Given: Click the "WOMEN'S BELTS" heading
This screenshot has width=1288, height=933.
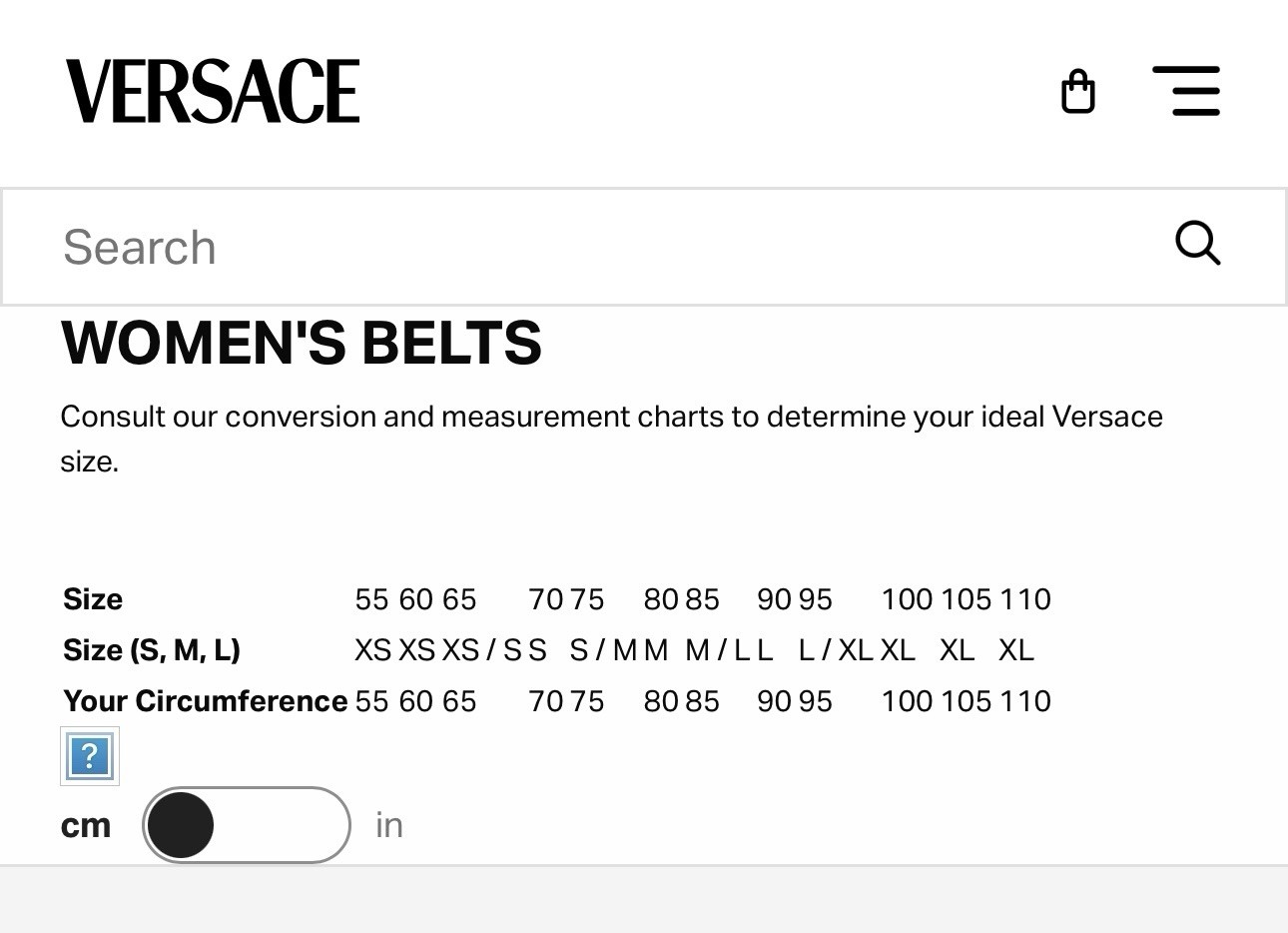Looking at the screenshot, I should point(302,343).
